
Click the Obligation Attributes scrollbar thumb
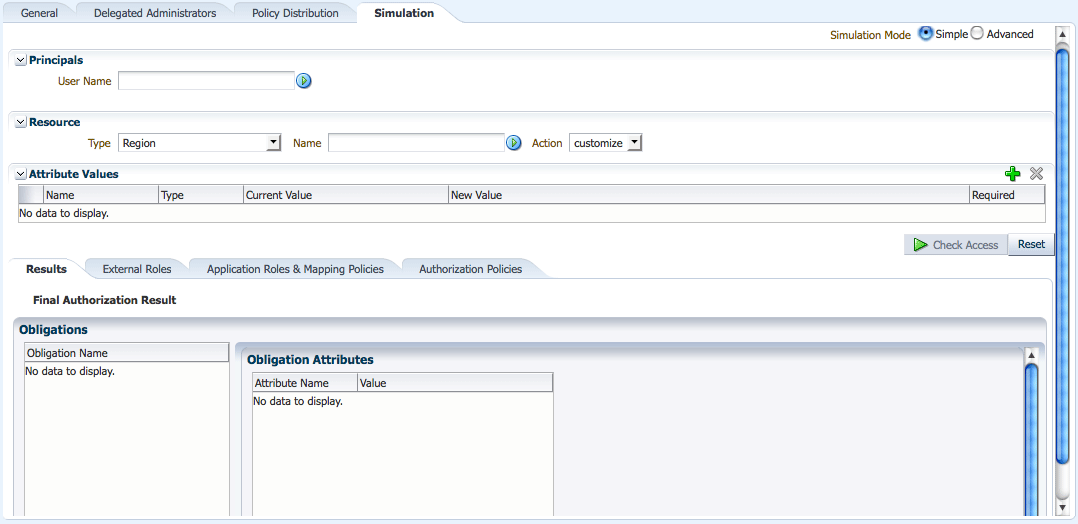tap(1031, 440)
